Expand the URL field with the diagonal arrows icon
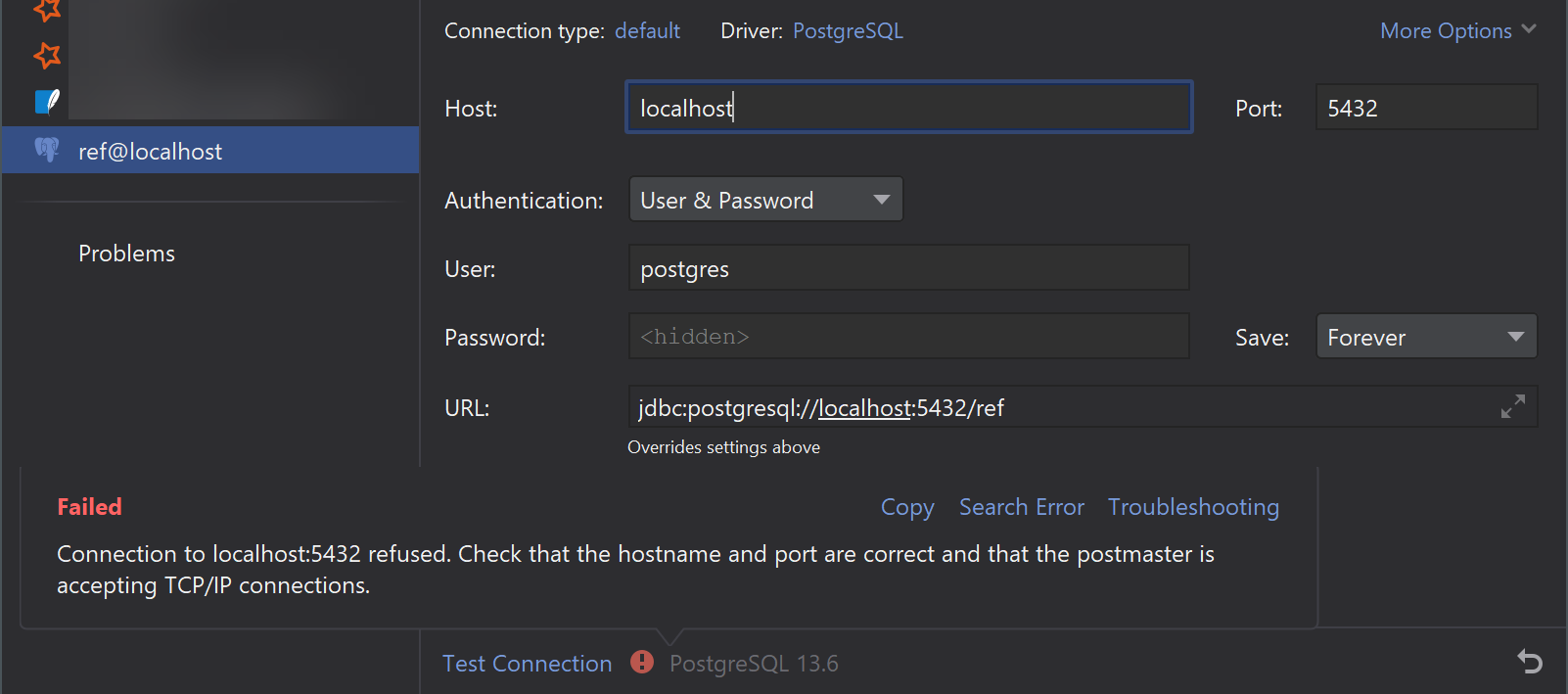Screen dimensions: 1568x694 [x=1513, y=406]
